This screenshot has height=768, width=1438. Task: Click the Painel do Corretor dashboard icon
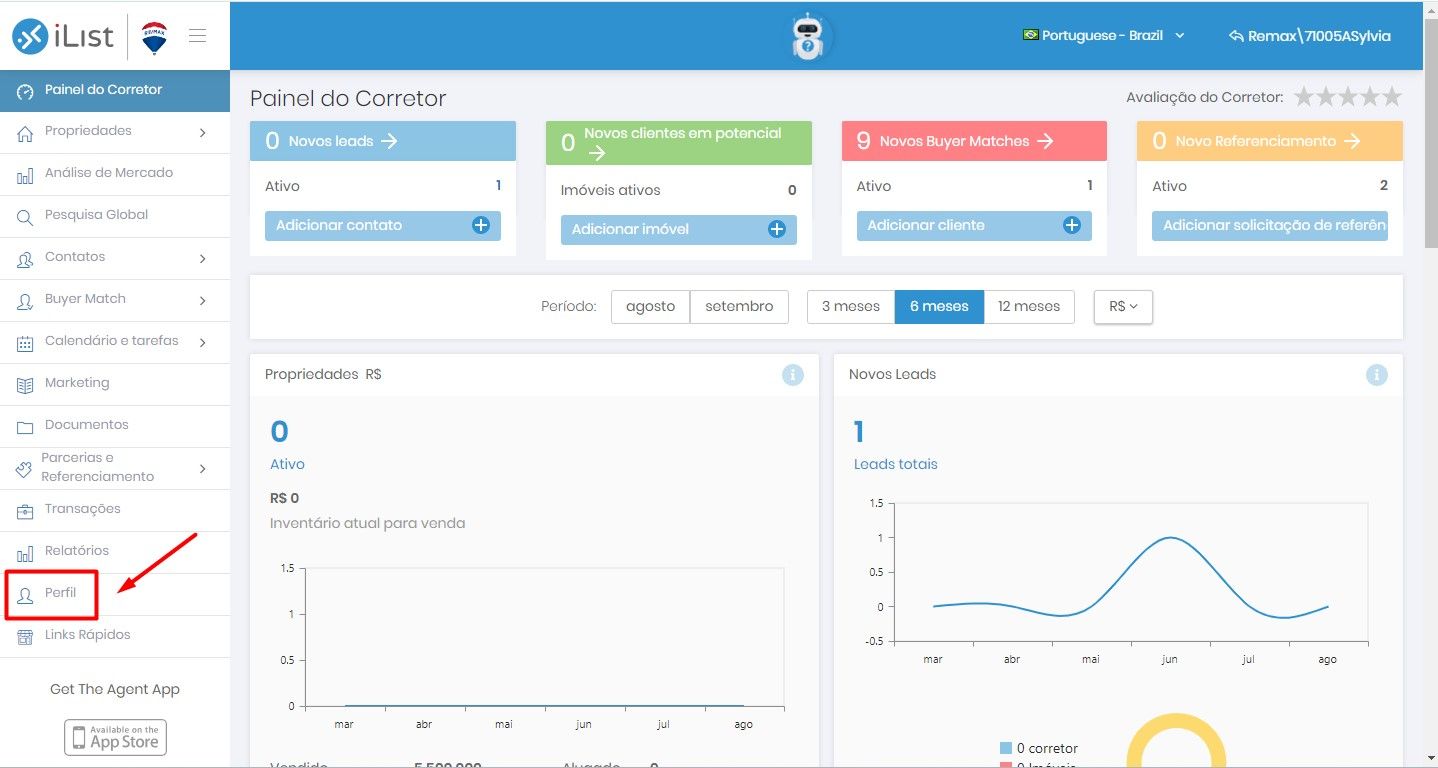pyautogui.click(x=25, y=91)
